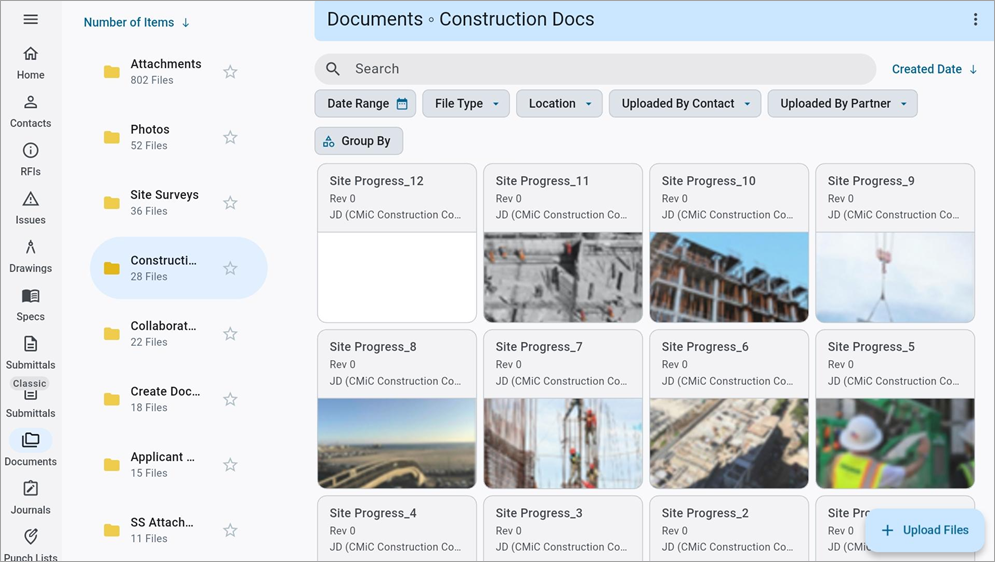This screenshot has height=562, width=995.
Task: Open the Site Progress_7 scaffolding thumbnail
Action: point(563,443)
